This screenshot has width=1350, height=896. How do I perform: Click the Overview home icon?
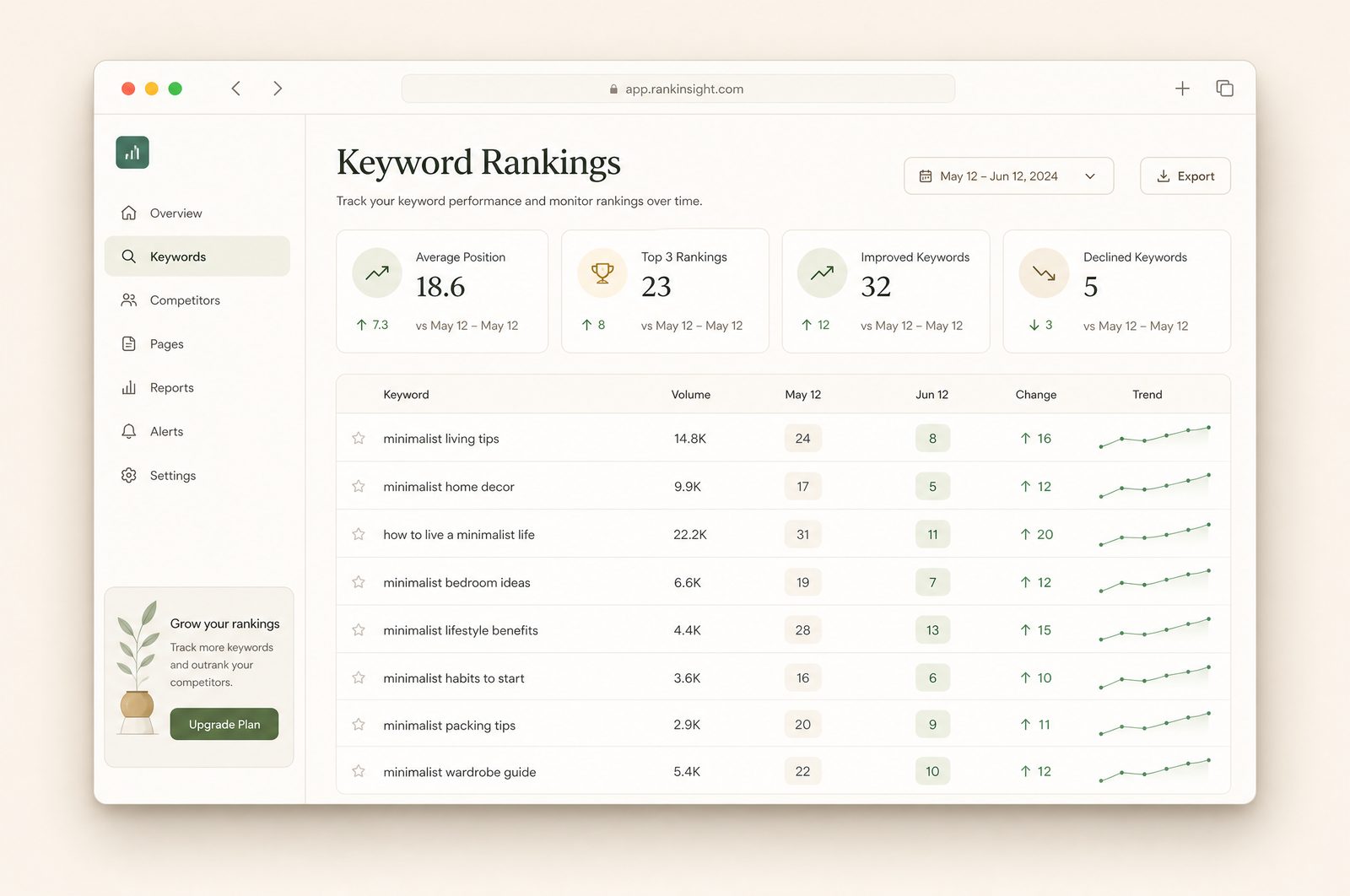(x=128, y=213)
